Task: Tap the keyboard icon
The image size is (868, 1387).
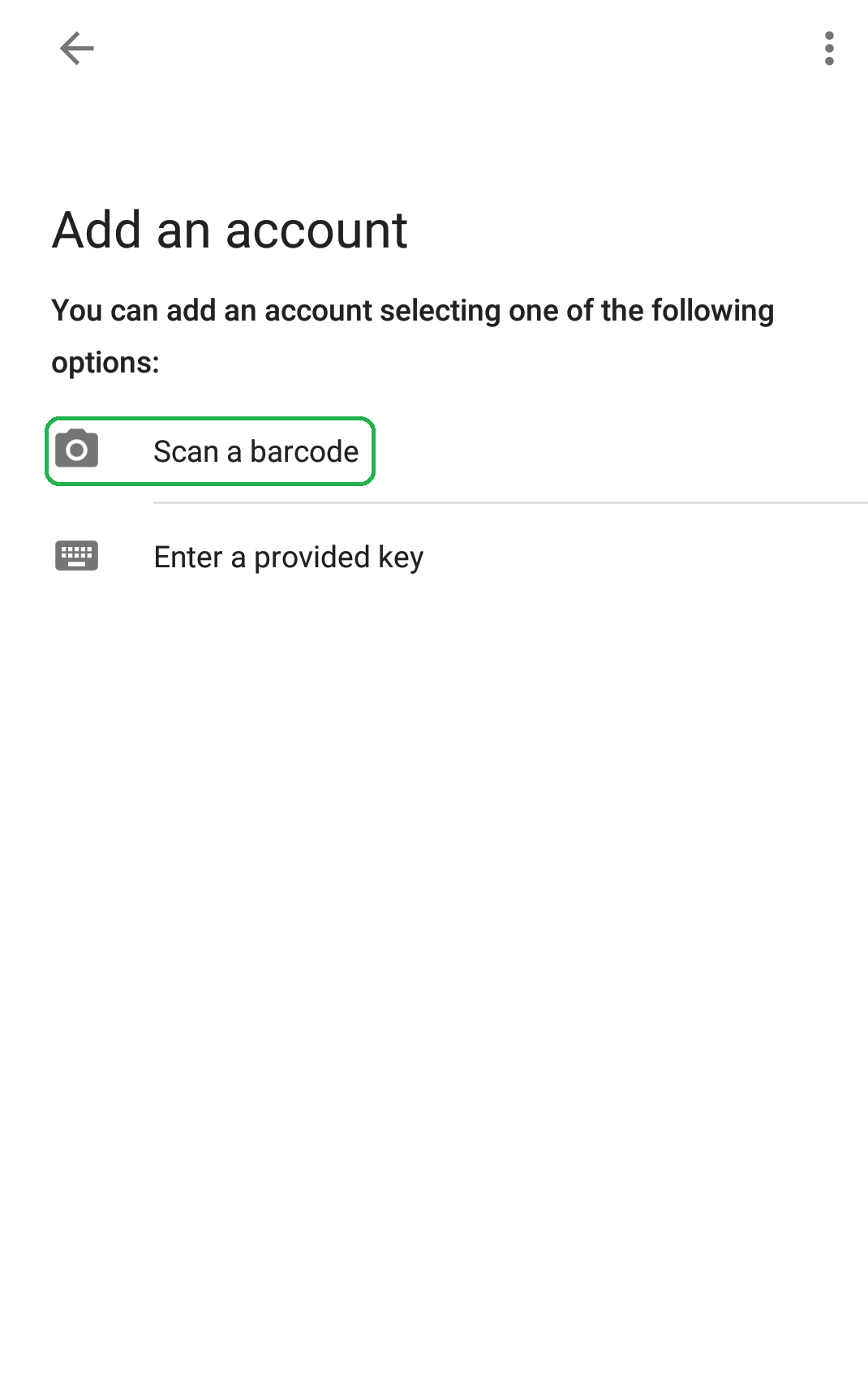Action: click(x=77, y=556)
